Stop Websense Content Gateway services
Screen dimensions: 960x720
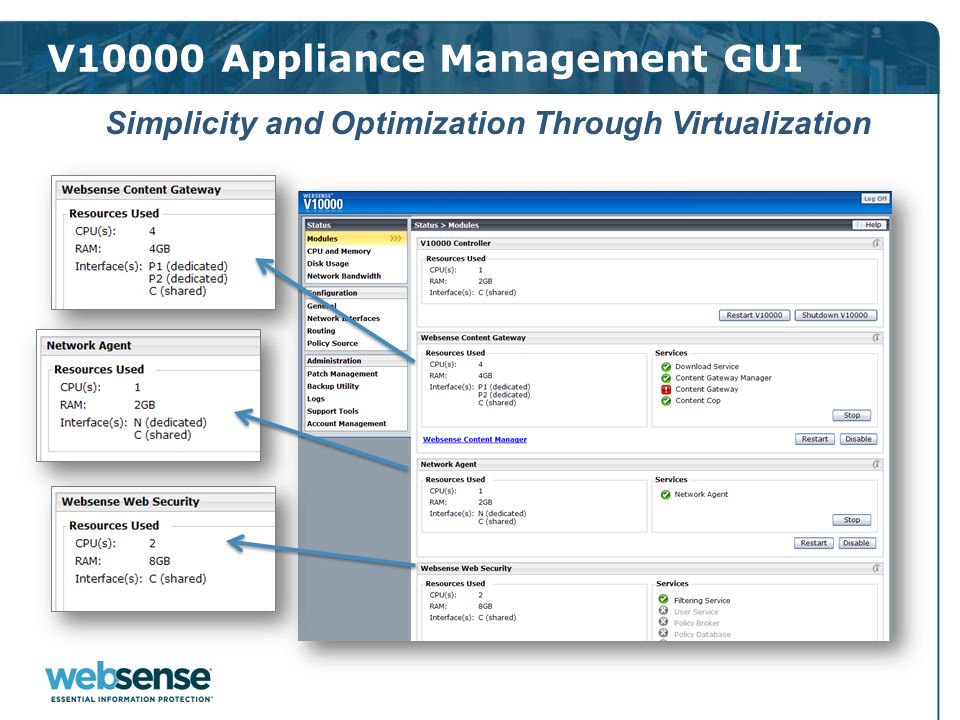pyautogui.click(x=852, y=415)
